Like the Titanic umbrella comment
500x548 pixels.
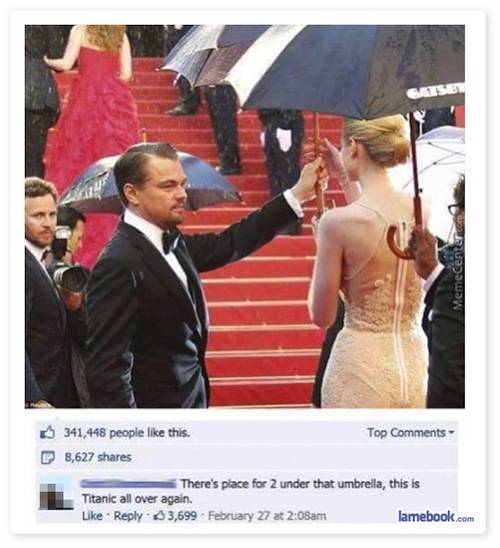coord(92,516)
